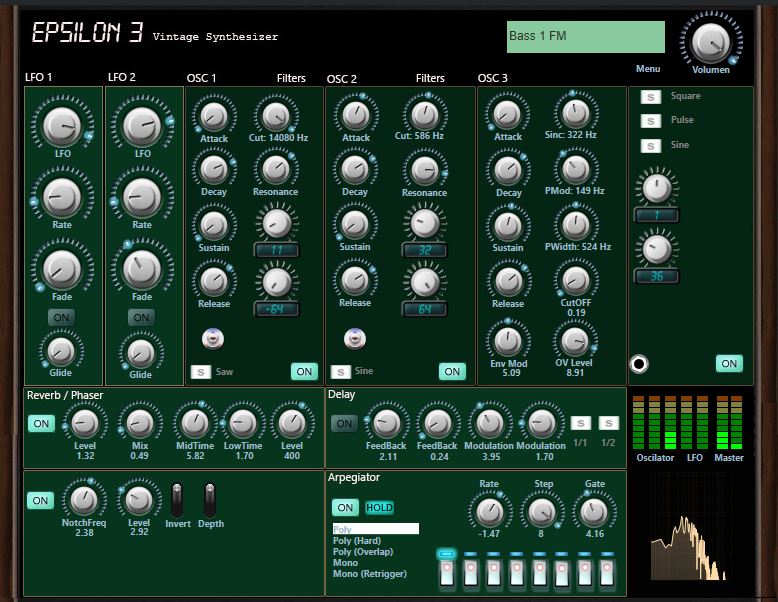Click the Arpegiator Gate knob
Viewport: 778px width, 602px height.
[595, 512]
